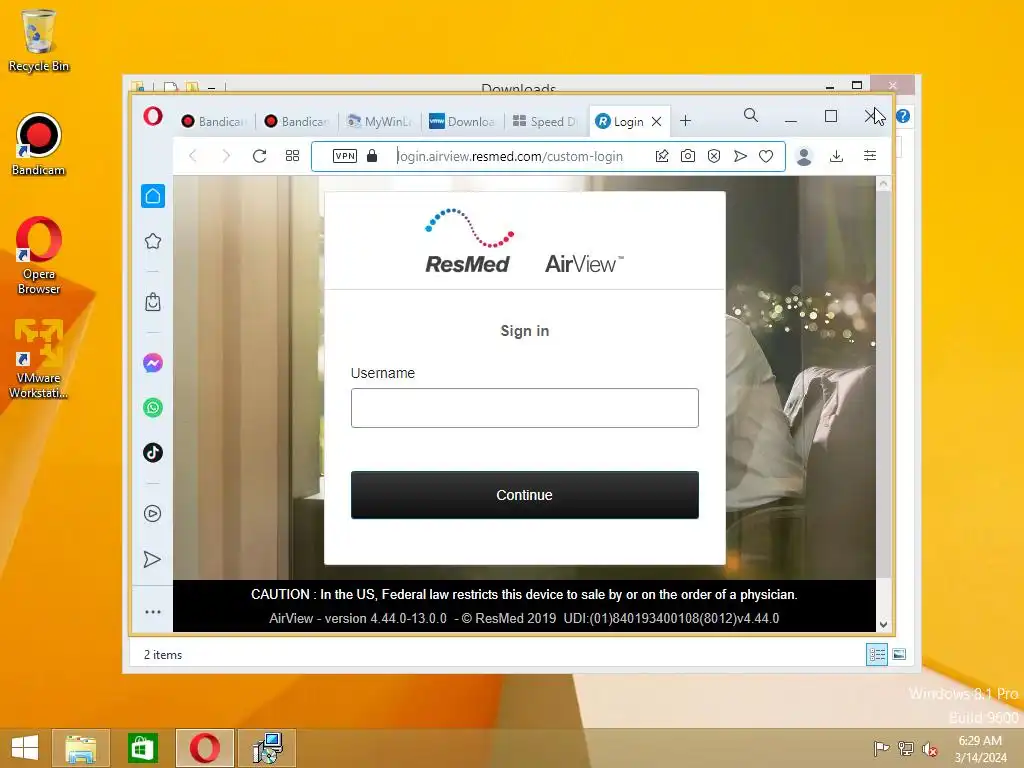Viewport: 1024px width, 768px height.
Task: Go back to previous page
Action: [193, 156]
